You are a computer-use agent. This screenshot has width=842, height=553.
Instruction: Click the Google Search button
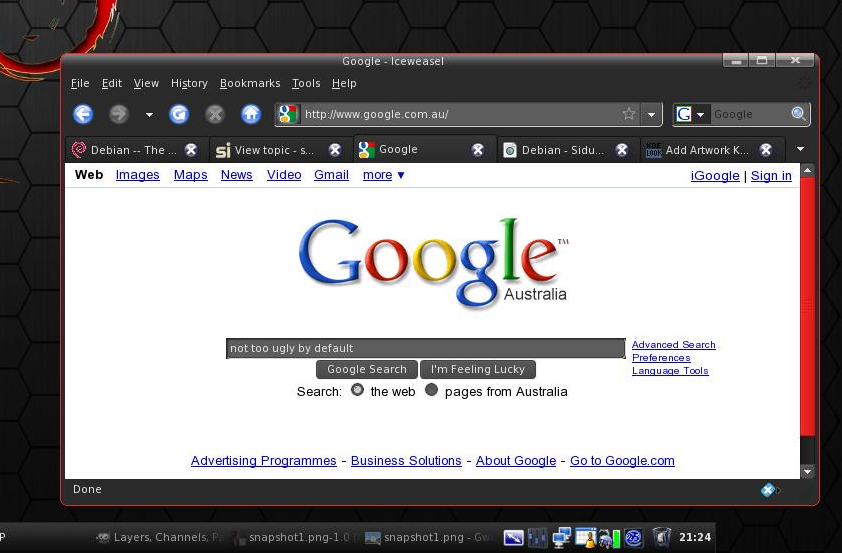point(367,369)
